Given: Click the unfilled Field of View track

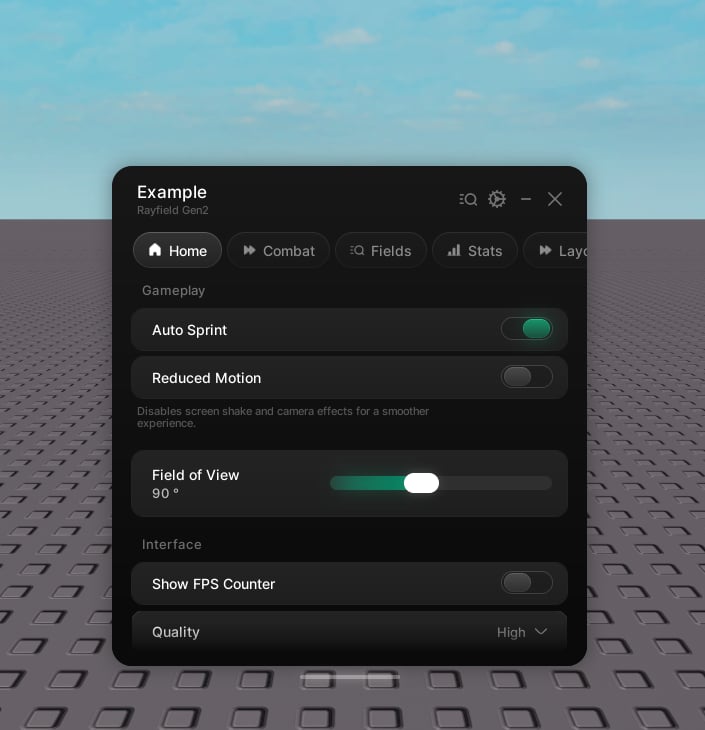Looking at the screenshot, I should click(x=495, y=483).
